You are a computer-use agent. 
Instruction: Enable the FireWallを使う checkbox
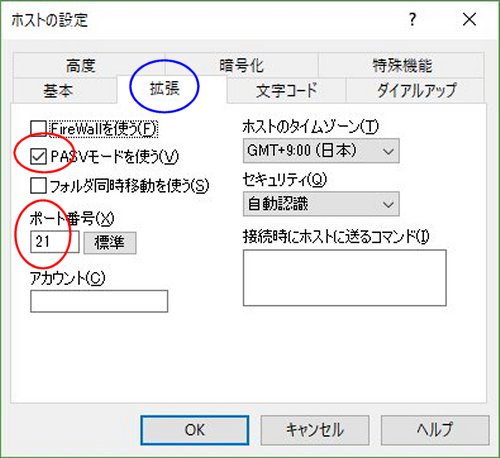(x=38, y=129)
